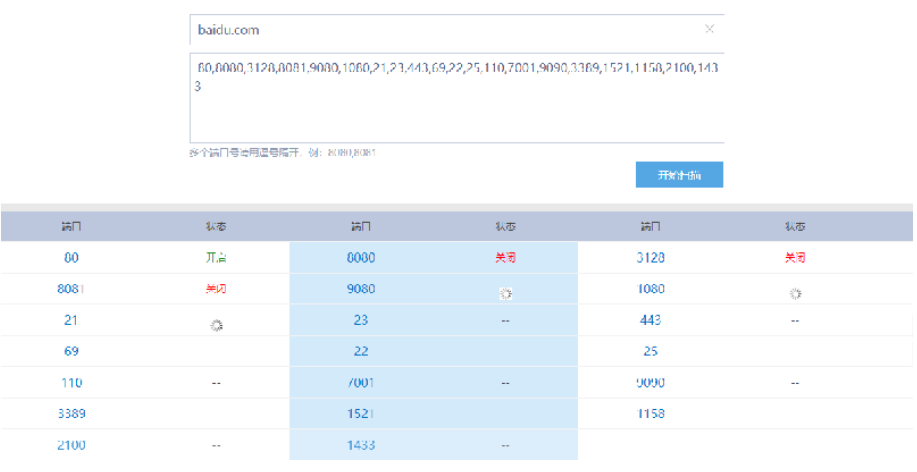Click the loading spinner for port 21

pyautogui.click(x=216, y=325)
